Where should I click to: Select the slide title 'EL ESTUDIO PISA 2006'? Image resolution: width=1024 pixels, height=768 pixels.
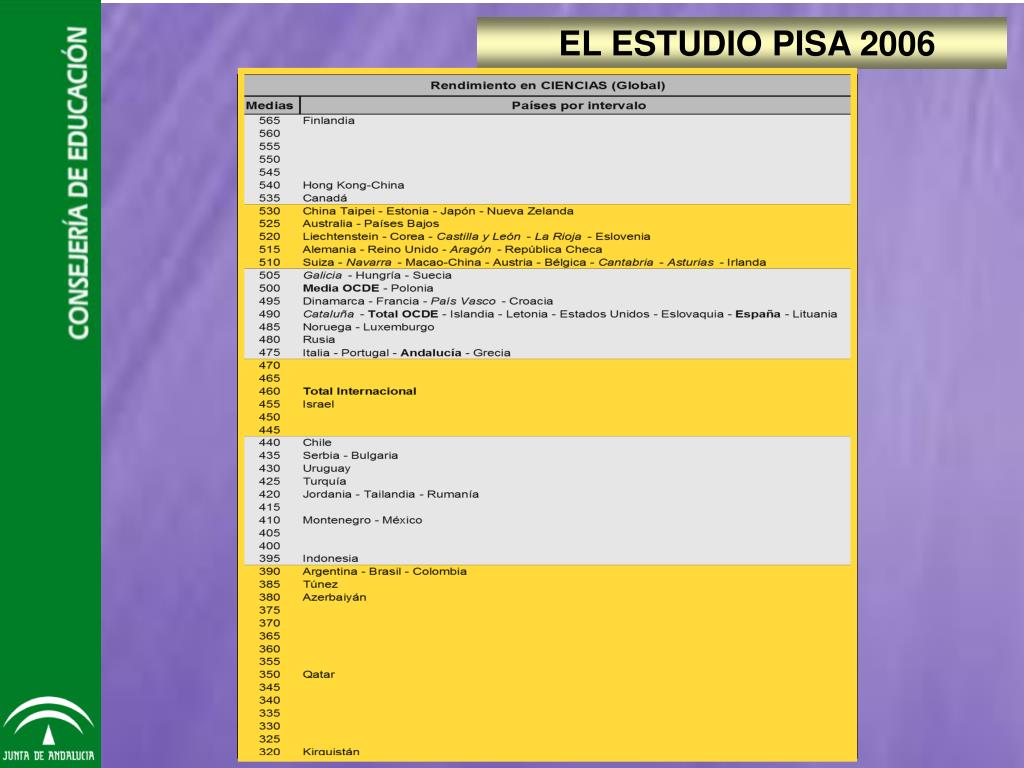[747, 43]
